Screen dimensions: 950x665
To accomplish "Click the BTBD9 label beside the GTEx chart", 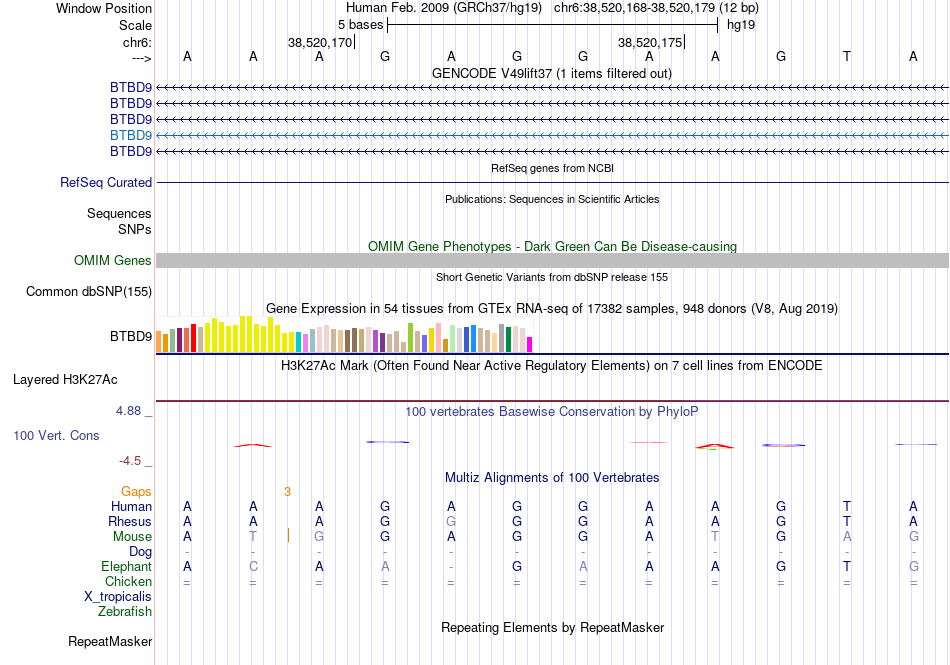I will coord(131,336).
